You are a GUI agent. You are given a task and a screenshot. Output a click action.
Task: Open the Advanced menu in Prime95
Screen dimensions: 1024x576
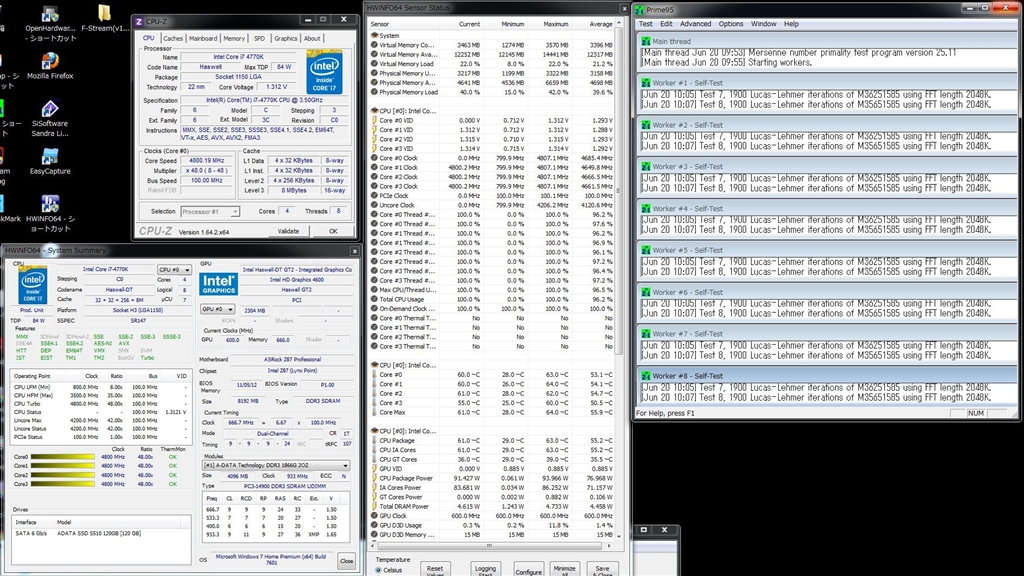pyautogui.click(x=695, y=24)
